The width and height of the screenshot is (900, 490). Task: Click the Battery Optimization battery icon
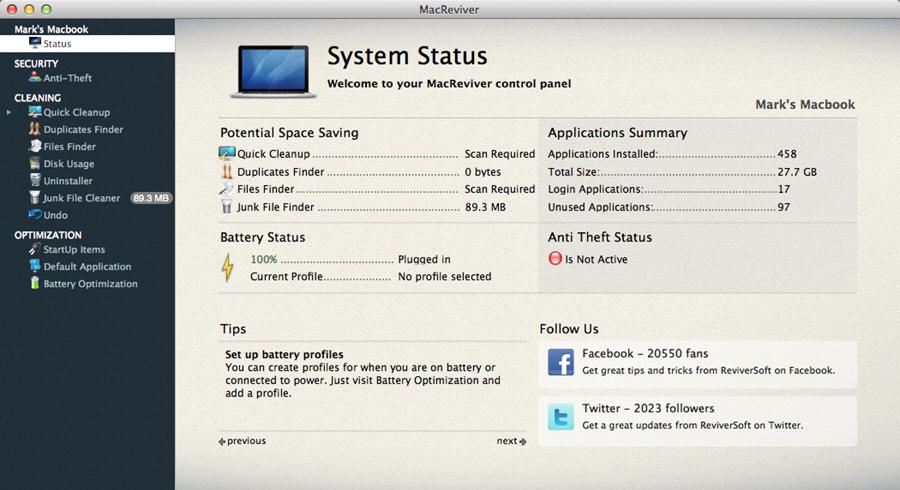[35, 283]
